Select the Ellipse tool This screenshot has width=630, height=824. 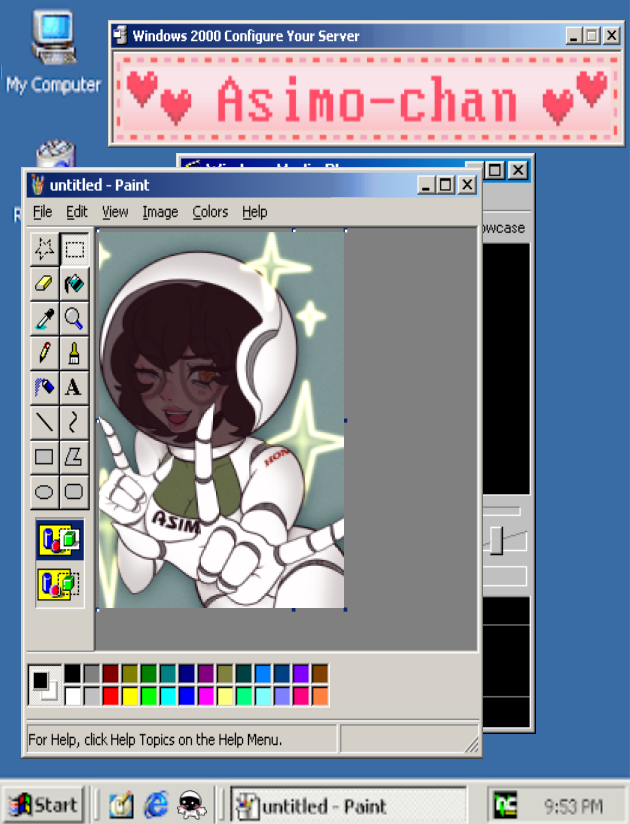click(44, 492)
